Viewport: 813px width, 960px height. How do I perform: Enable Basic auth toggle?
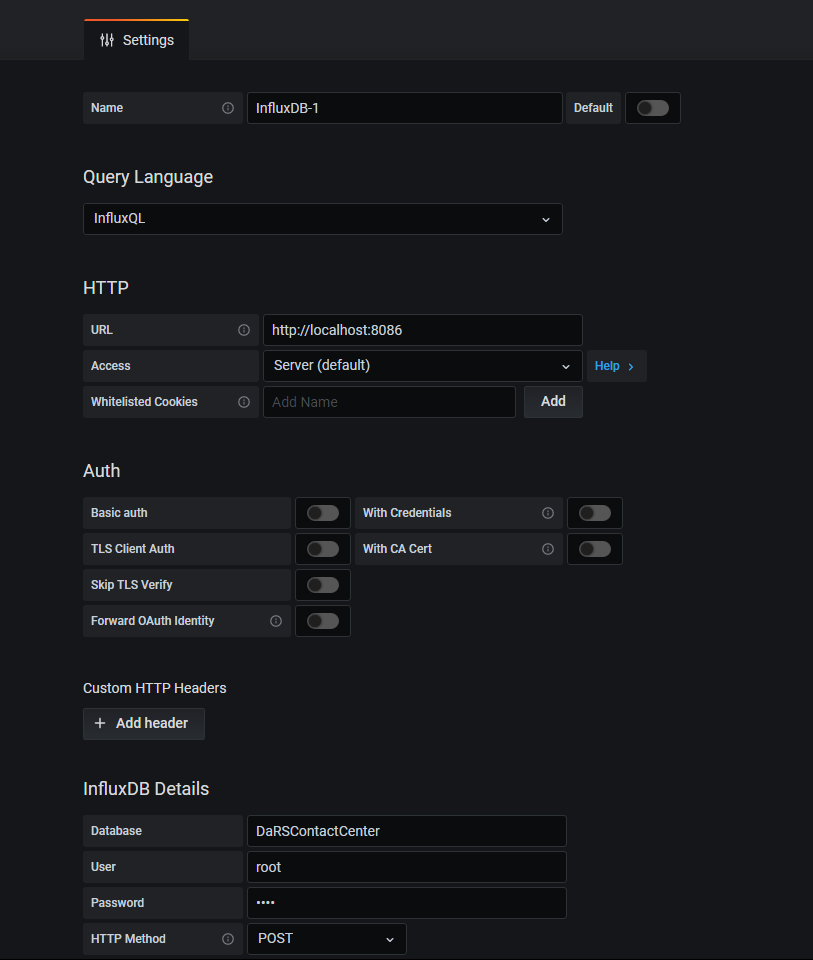click(x=323, y=513)
